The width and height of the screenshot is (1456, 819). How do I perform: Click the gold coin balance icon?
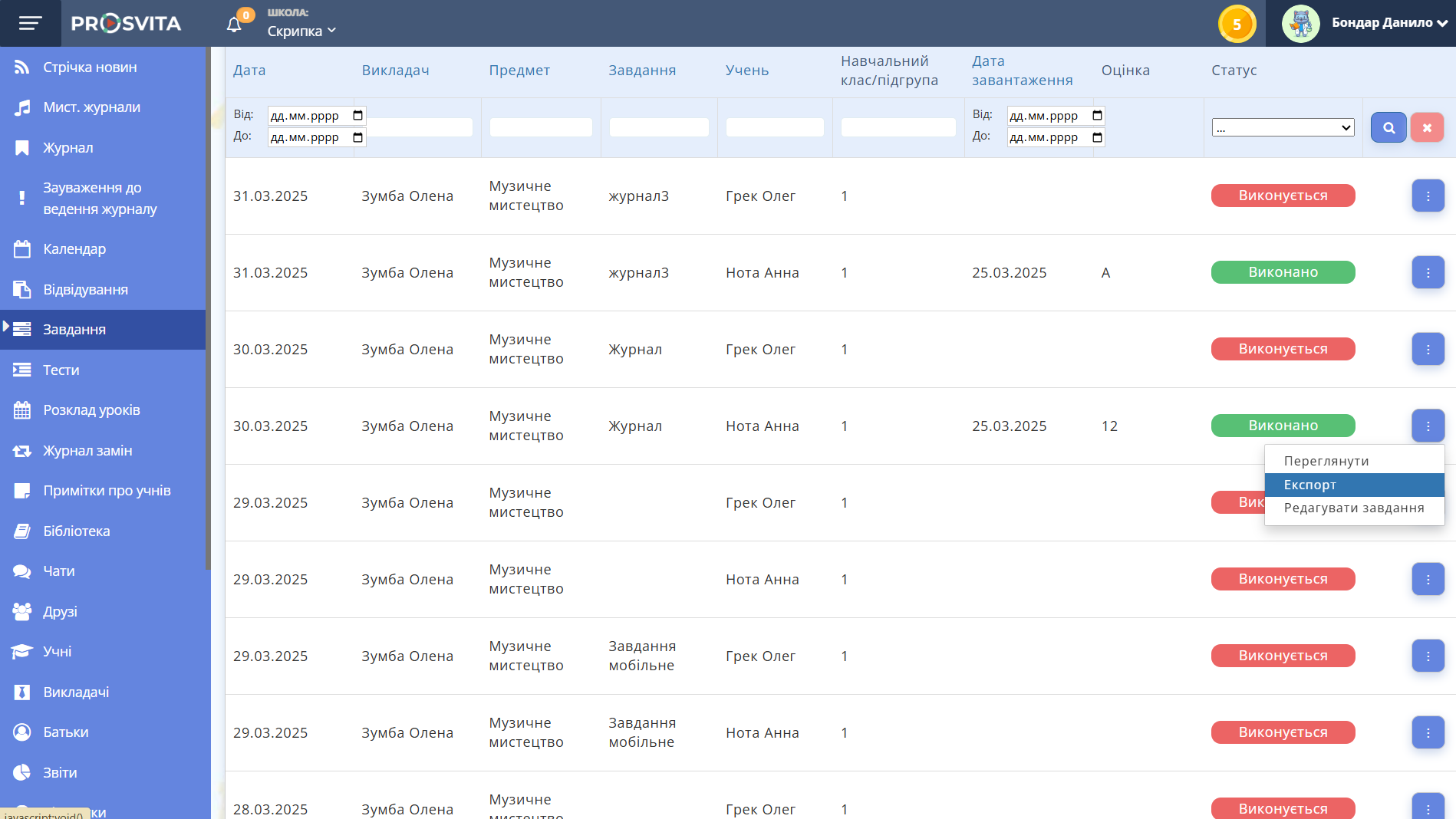click(x=1236, y=24)
